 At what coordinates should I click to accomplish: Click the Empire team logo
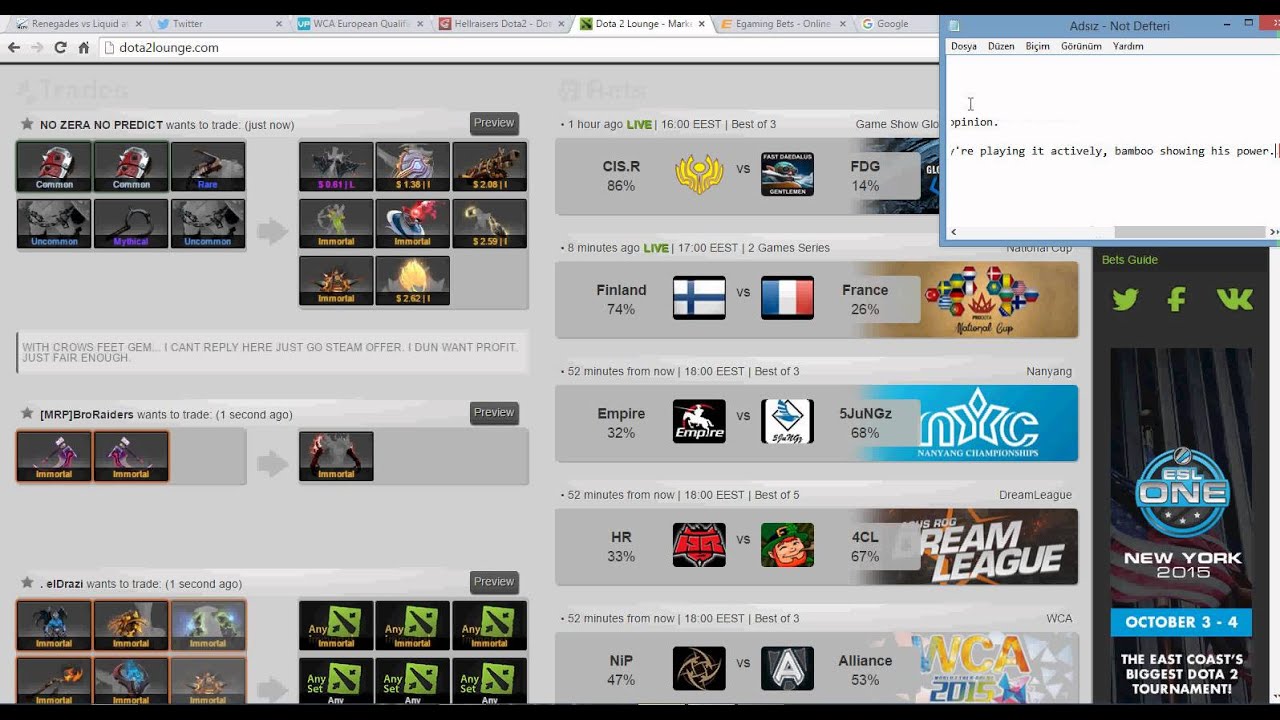(x=699, y=422)
